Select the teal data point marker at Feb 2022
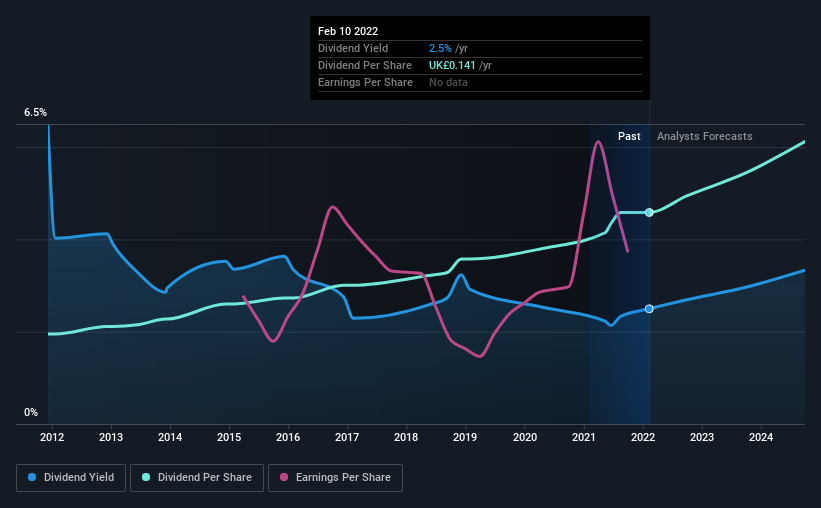821x508 pixels. (x=649, y=213)
